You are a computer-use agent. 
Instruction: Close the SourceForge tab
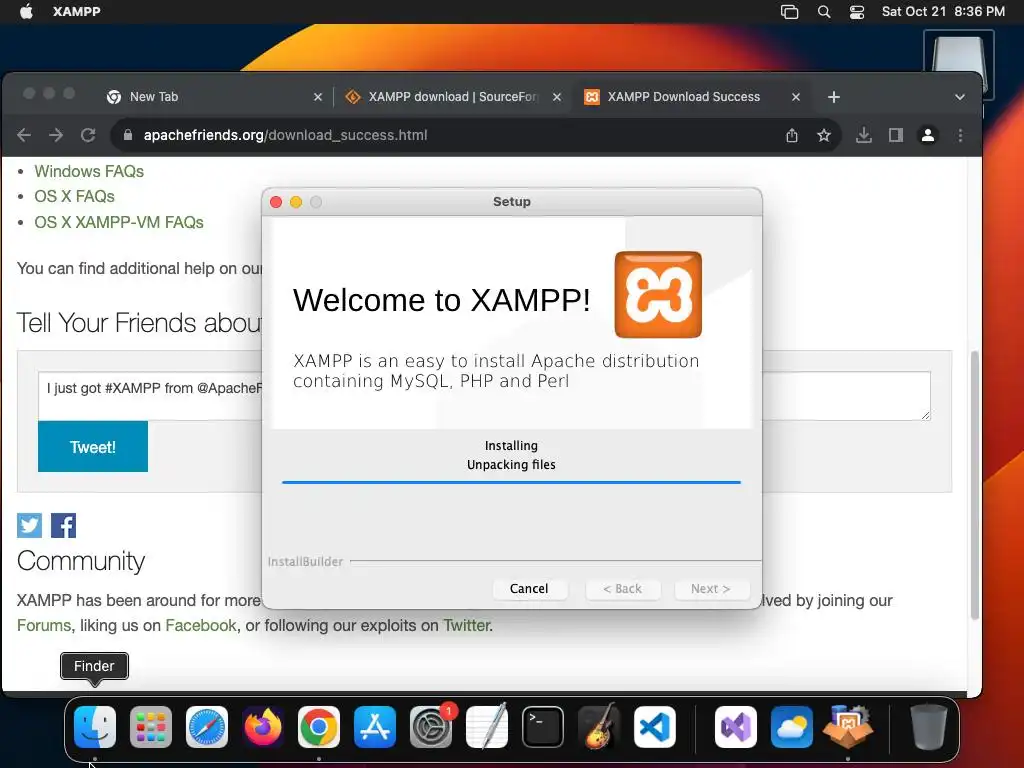[557, 97]
